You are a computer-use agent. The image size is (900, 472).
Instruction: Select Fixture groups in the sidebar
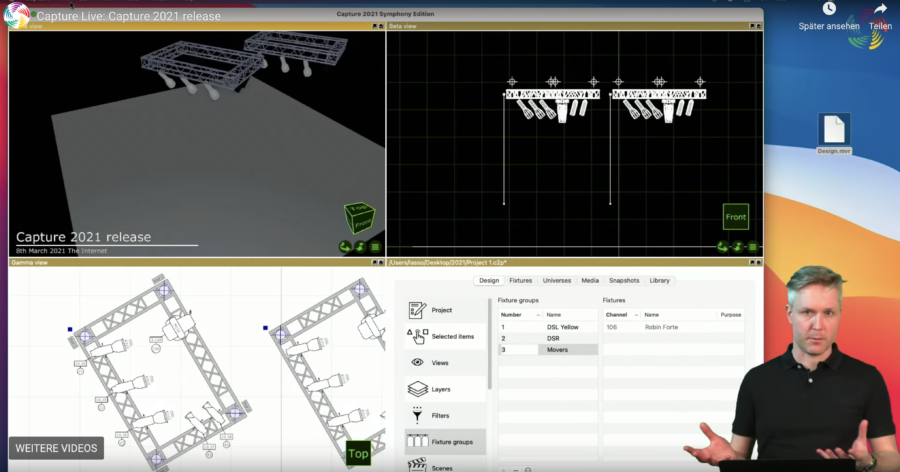click(x=445, y=442)
